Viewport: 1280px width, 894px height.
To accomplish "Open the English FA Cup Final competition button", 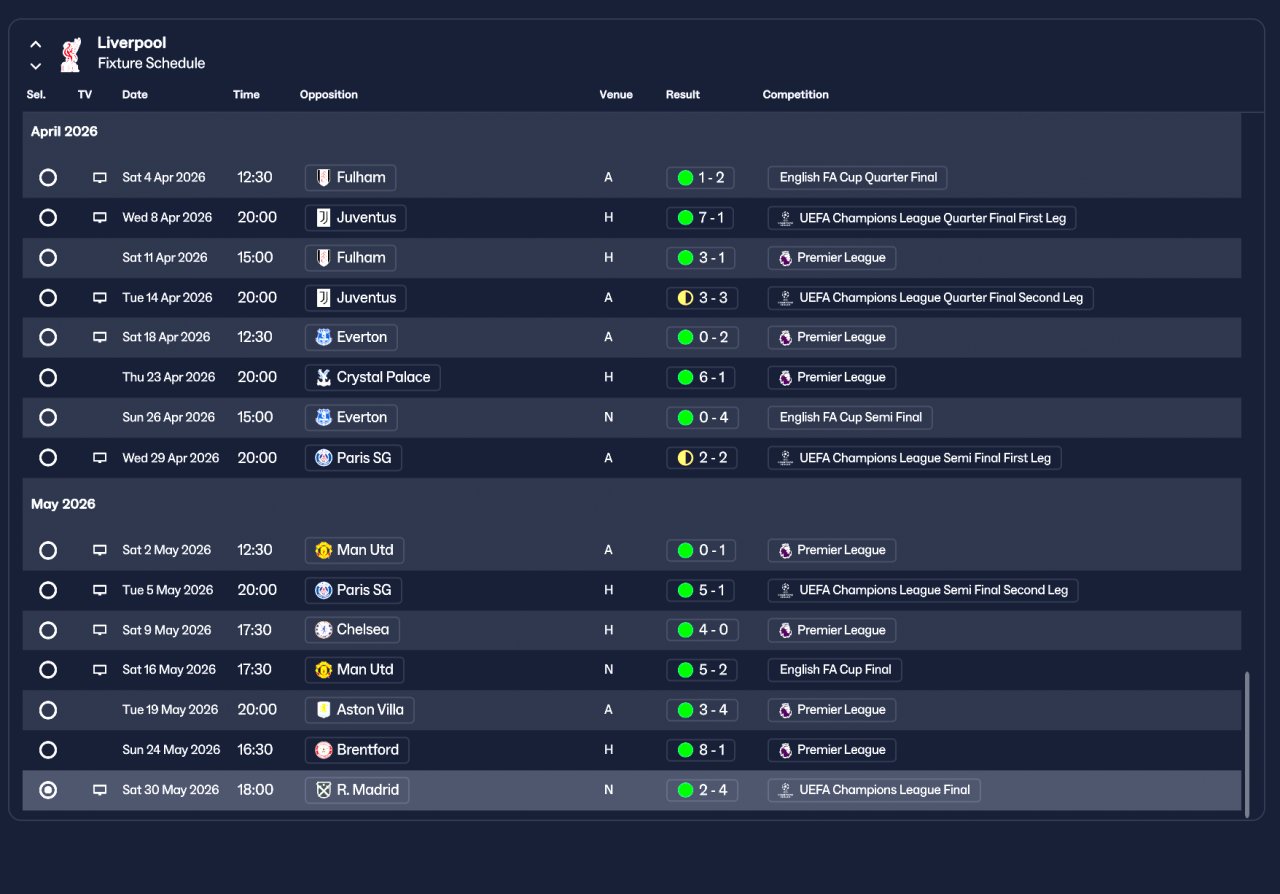I will tap(835, 670).
